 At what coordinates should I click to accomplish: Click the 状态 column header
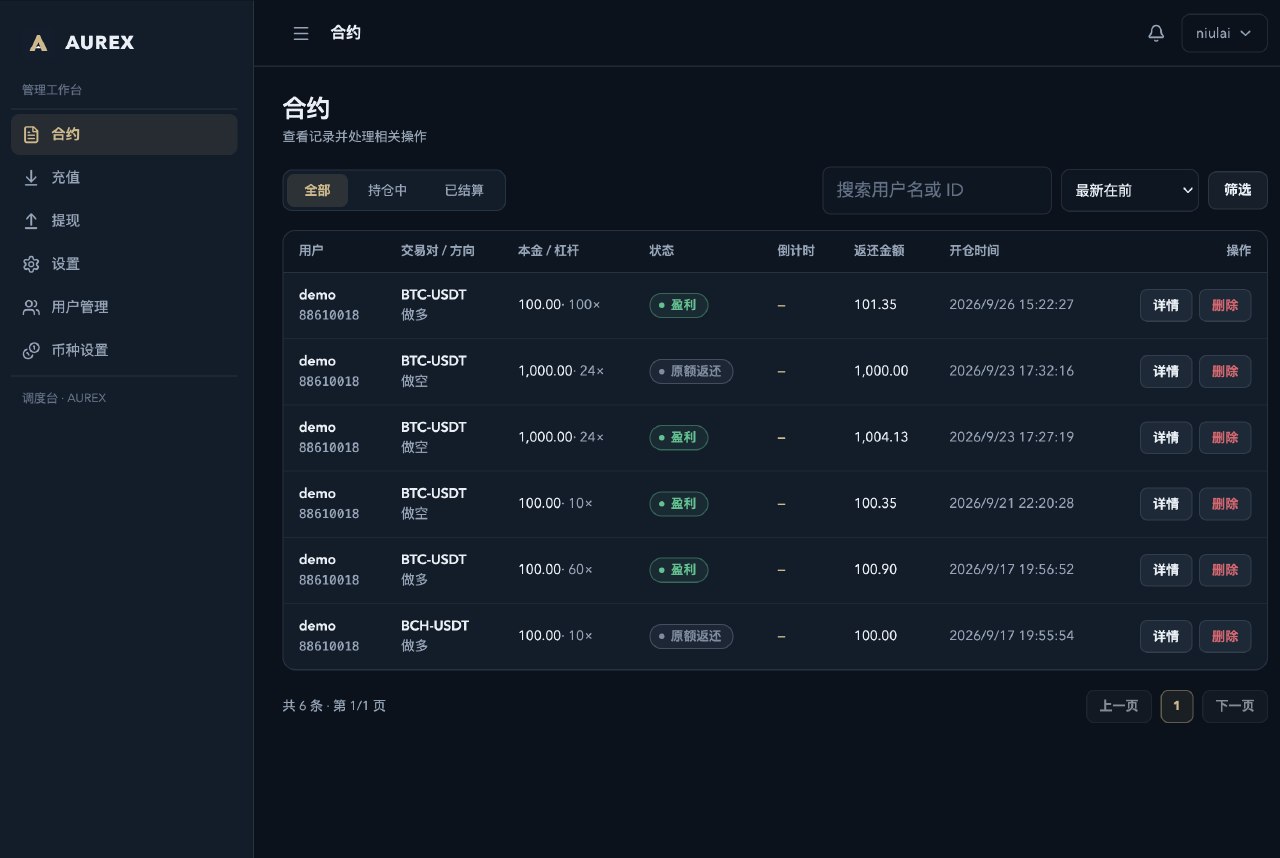(661, 251)
